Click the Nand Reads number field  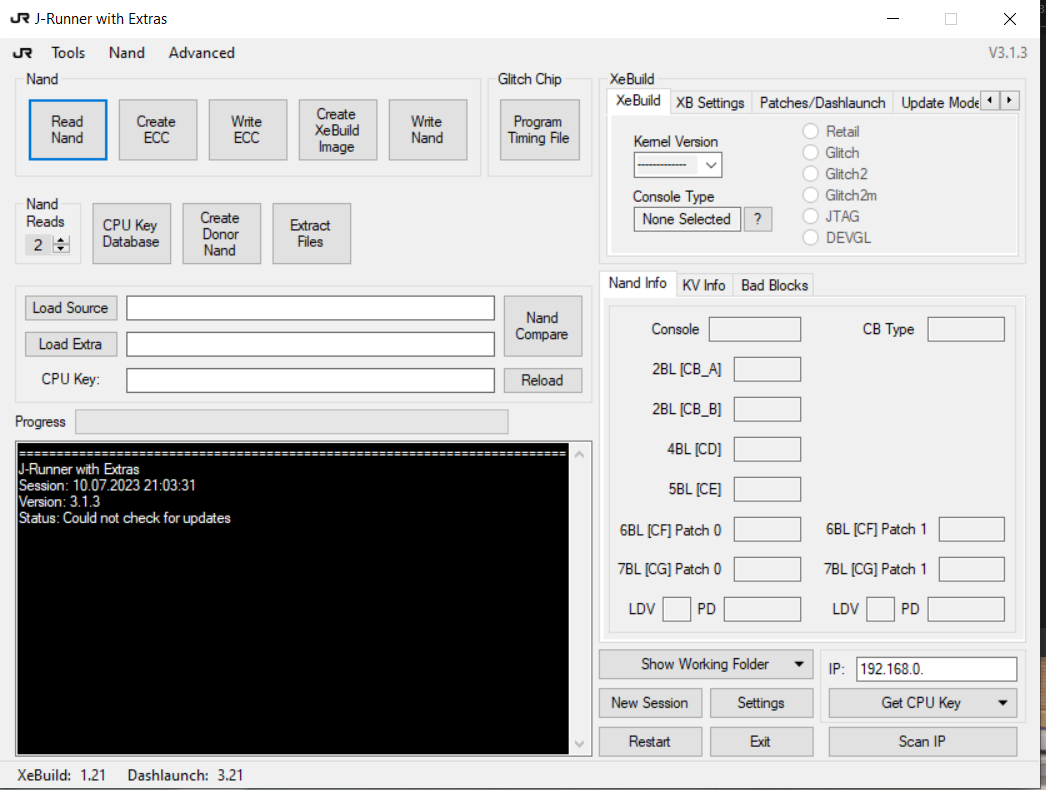pyautogui.click(x=39, y=245)
